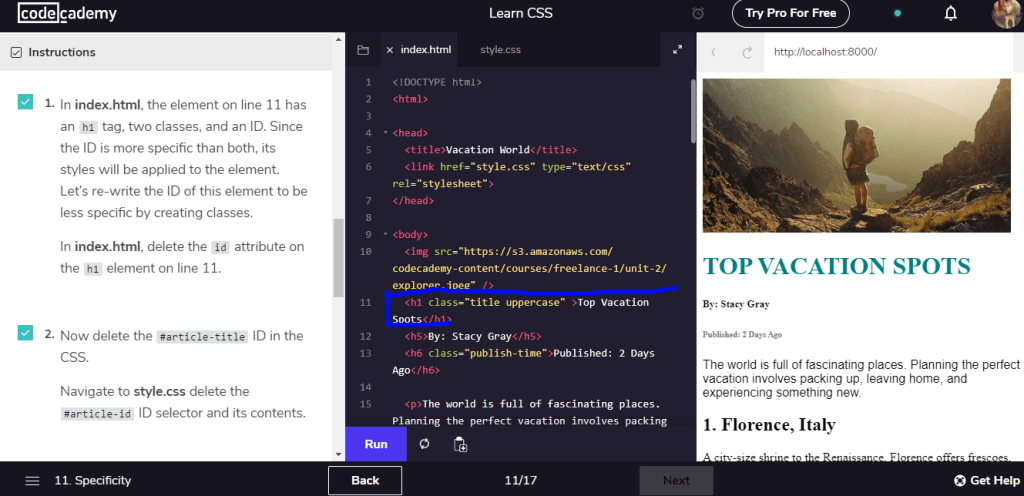Viewport: 1024px width, 496px height.
Task: Click Try Pro For Free button
Action: click(x=791, y=14)
